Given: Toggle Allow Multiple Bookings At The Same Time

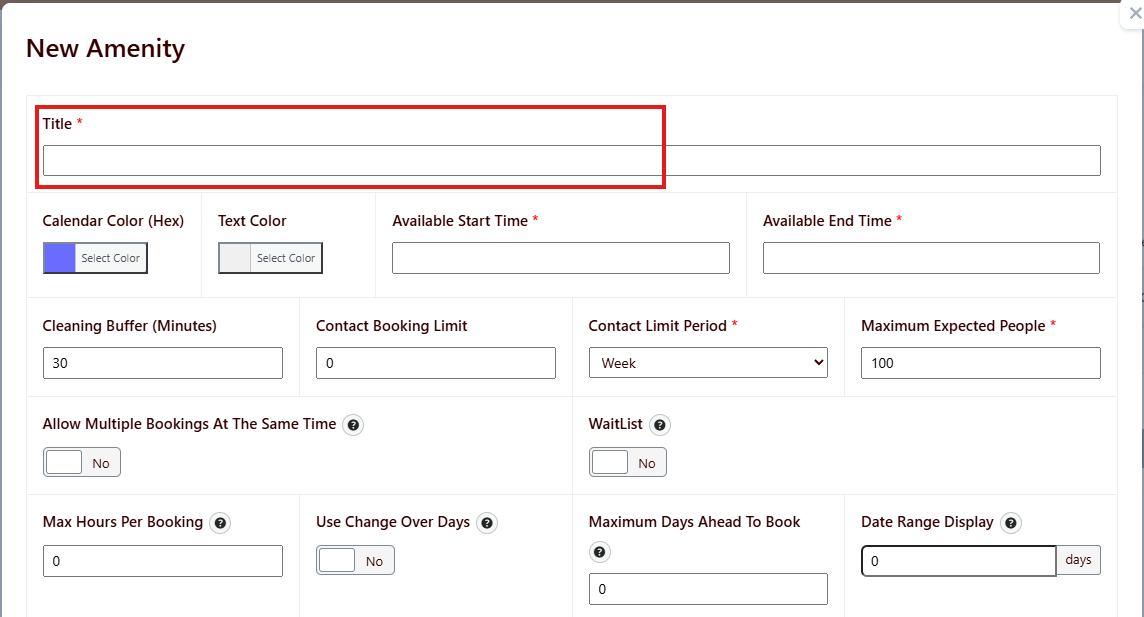Looking at the screenshot, I should point(82,463).
